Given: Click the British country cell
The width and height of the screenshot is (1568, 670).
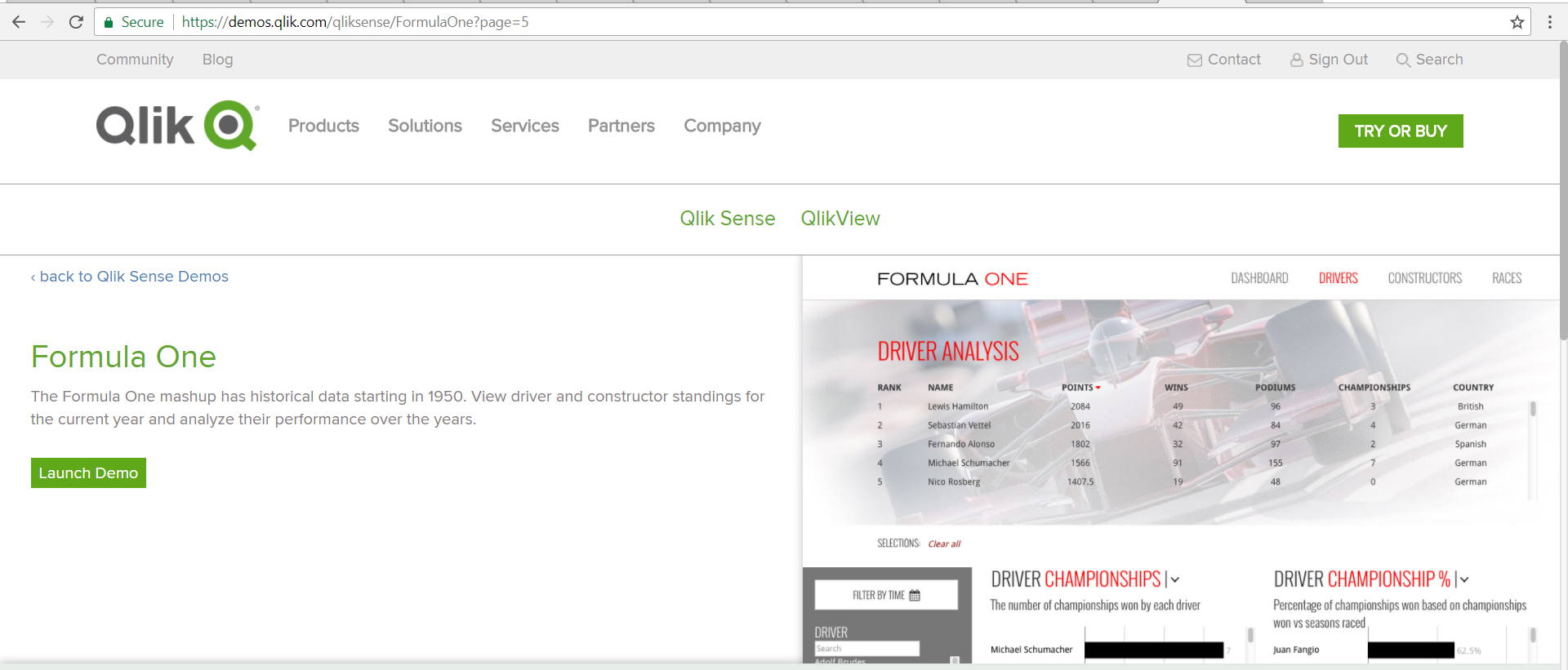Looking at the screenshot, I should point(1471,406).
